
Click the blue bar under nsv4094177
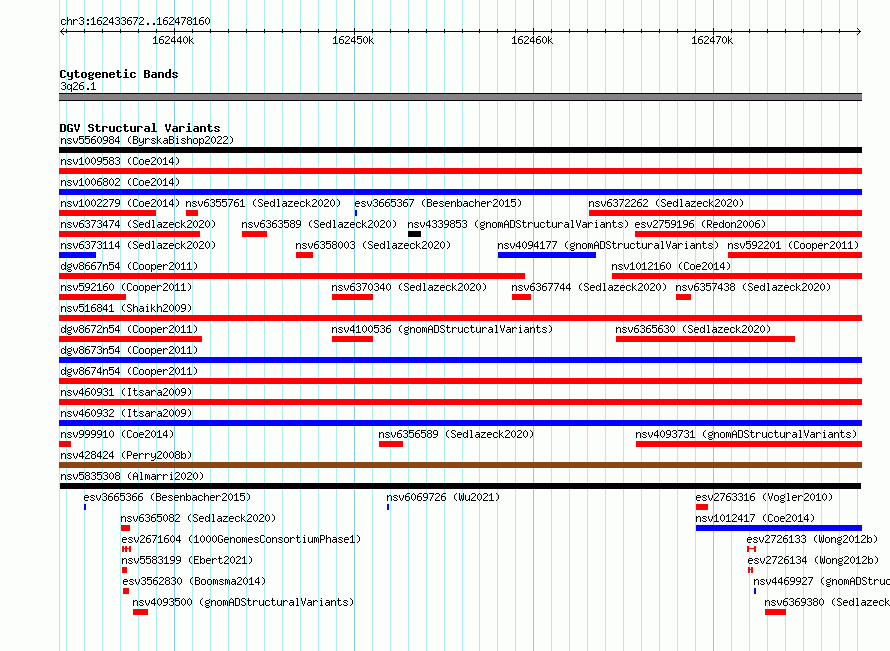click(x=547, y=255)
